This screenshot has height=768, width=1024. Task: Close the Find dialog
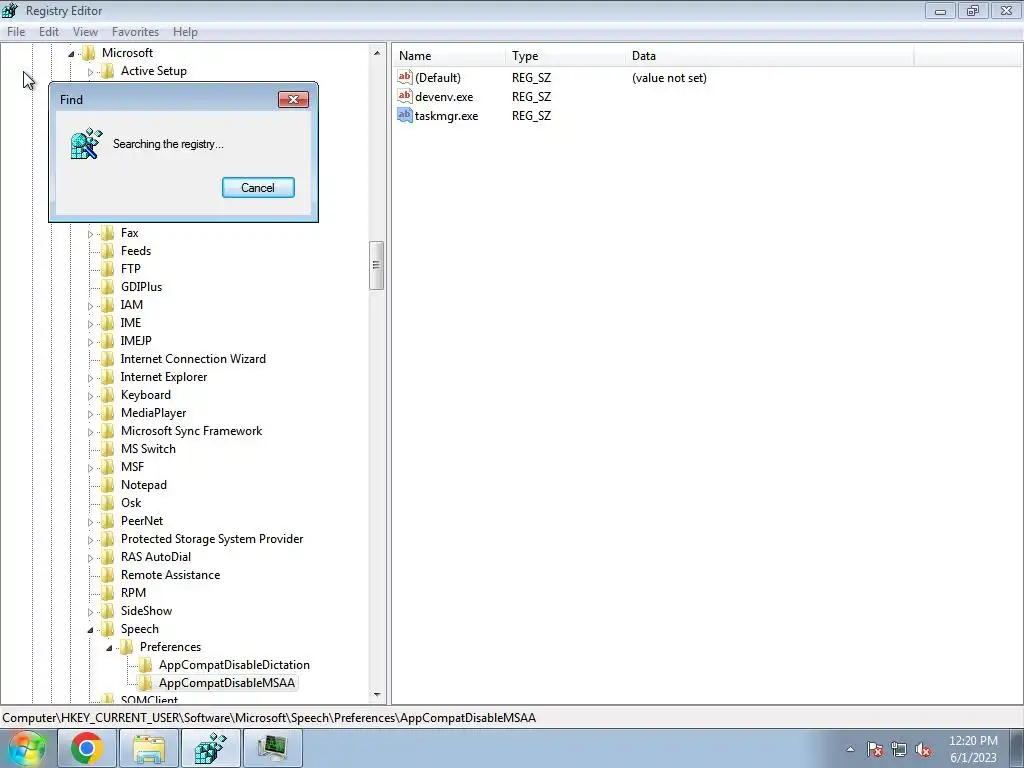point(293,99)
